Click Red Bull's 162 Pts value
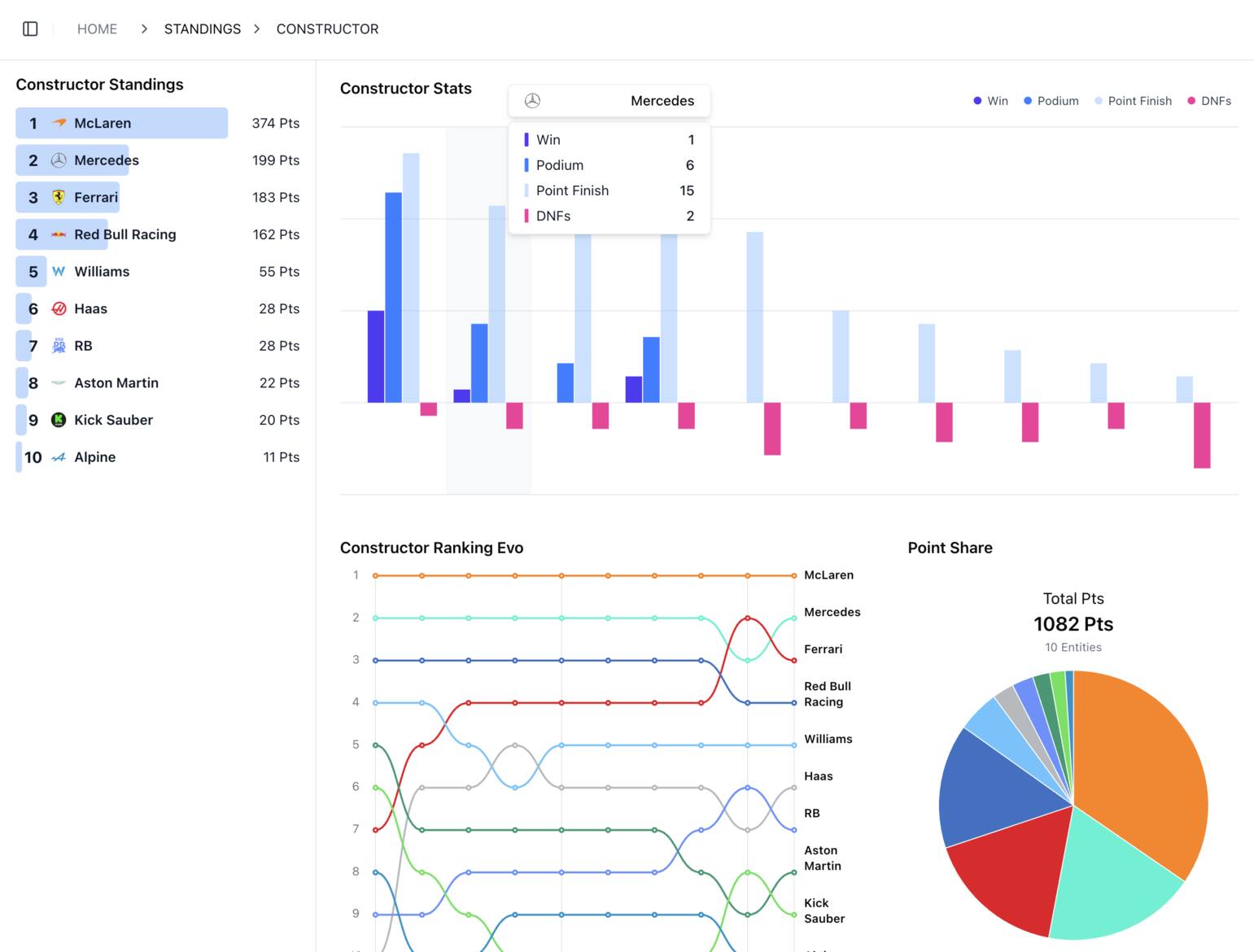Screen dimensions: 1254x952 click(275, 234)
